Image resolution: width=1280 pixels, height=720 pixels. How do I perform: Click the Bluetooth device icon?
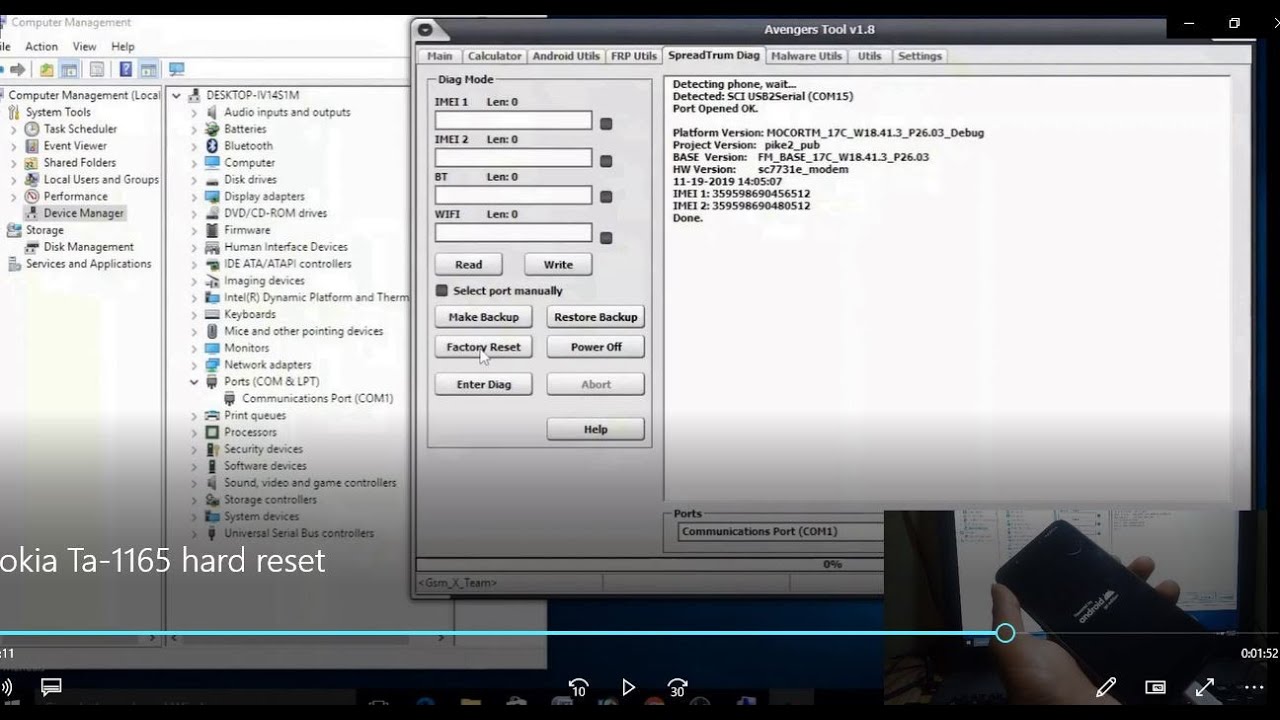[212, 146]
